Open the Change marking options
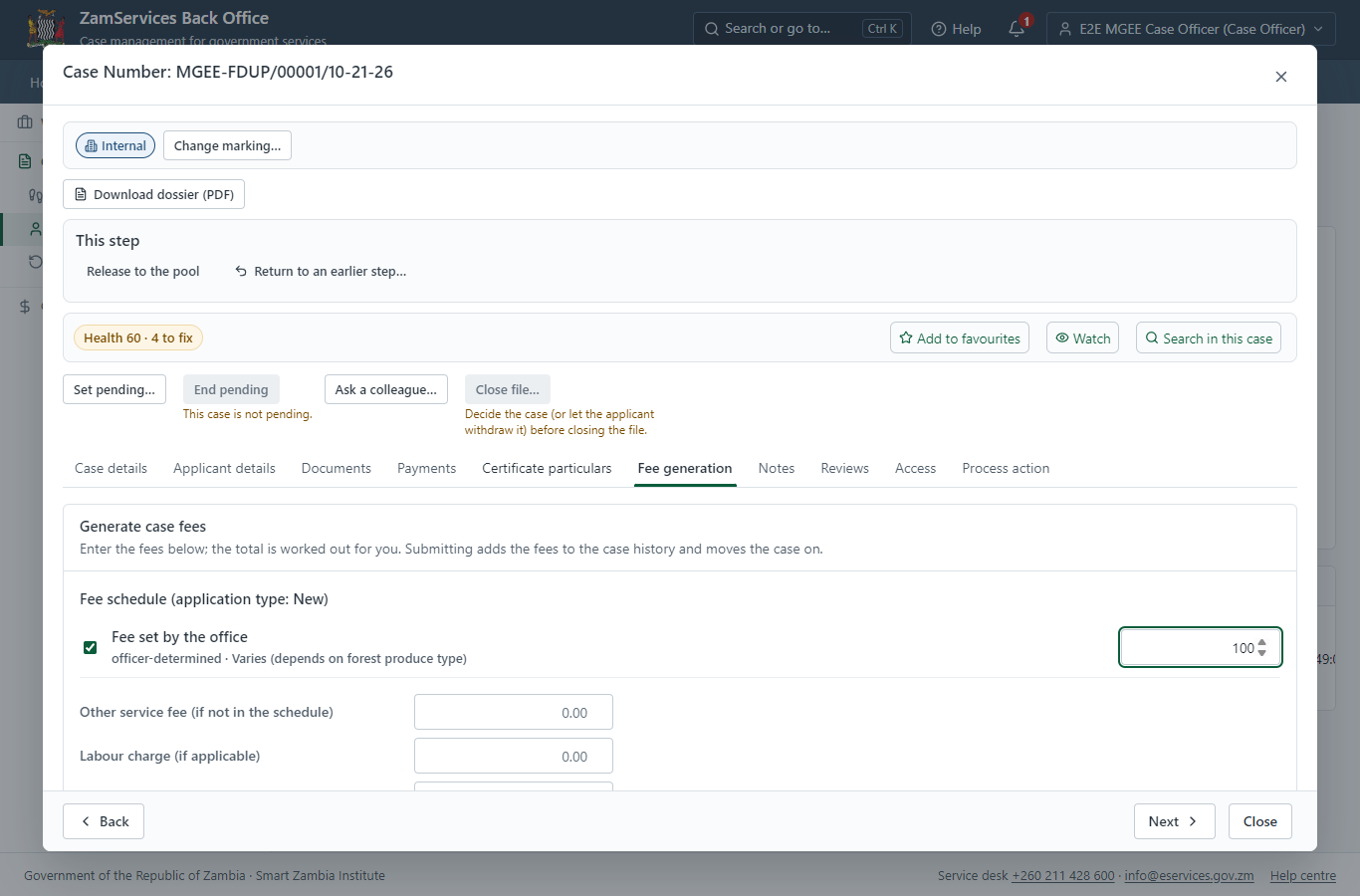Viewport: 1360px width, 896px height. [x=227, y=145]
